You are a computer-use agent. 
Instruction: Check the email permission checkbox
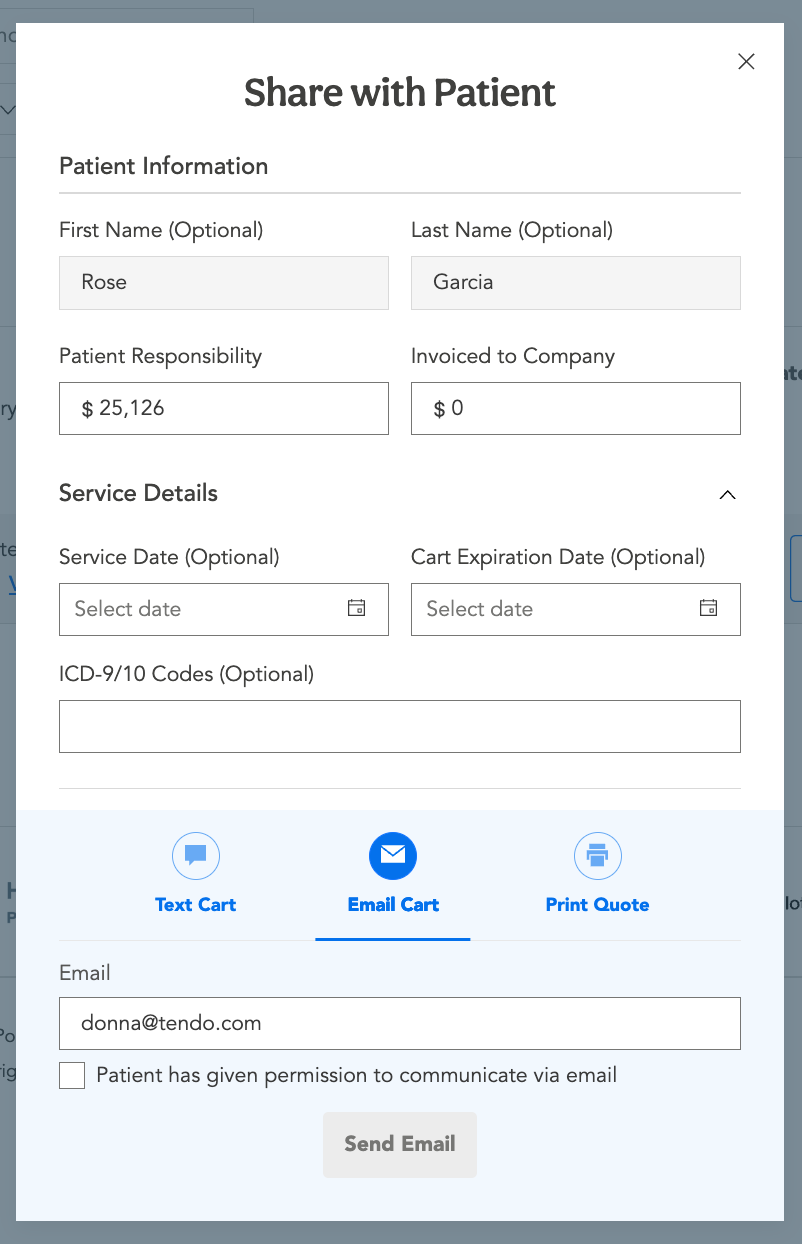(72, 1076)
